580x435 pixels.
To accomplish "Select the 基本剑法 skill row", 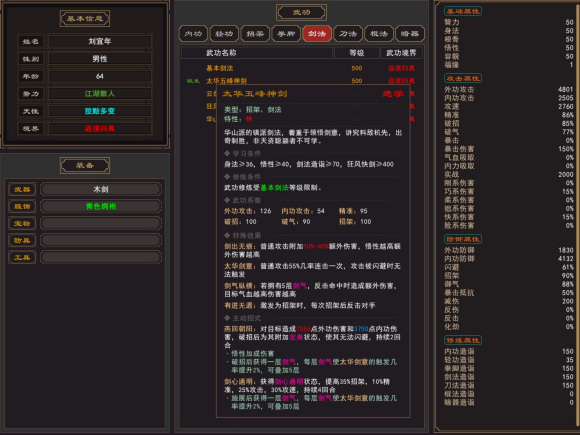I will pos(301,68).
